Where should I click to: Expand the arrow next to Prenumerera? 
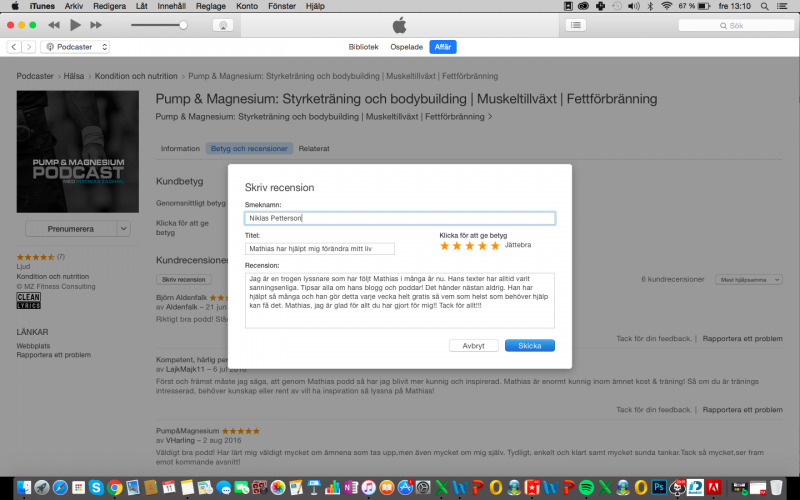123,229
